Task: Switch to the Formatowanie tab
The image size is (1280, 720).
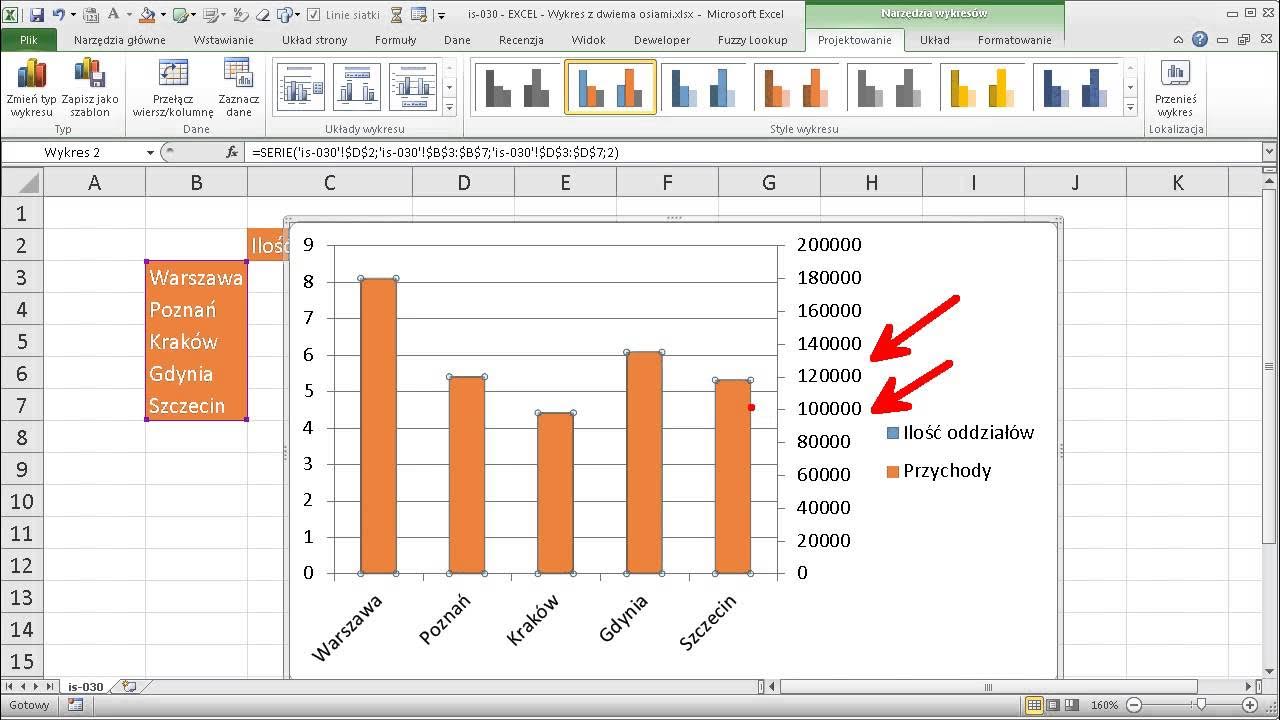Action: tap(1014, 40)
